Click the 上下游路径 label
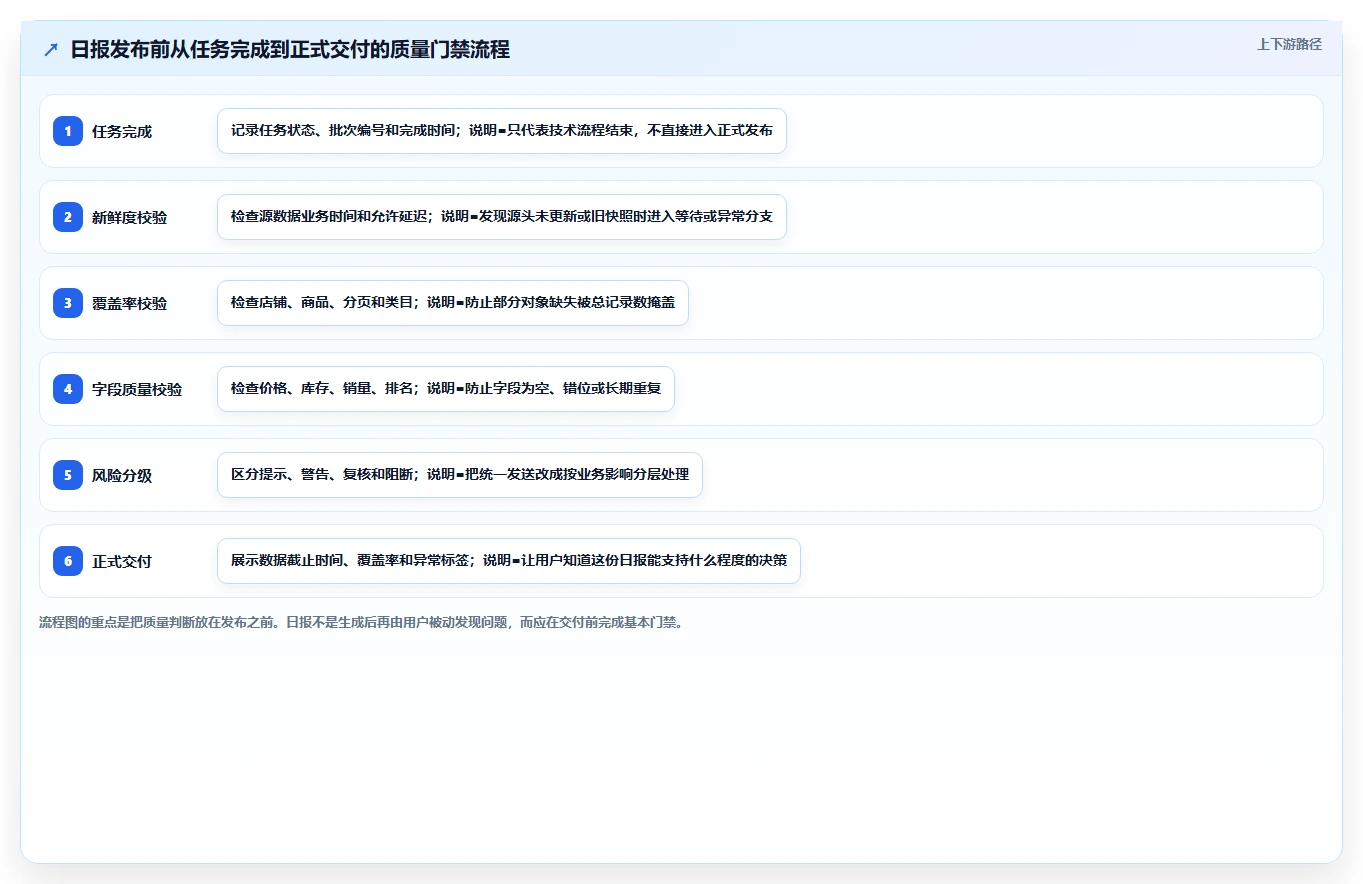 pos(1289,44)
